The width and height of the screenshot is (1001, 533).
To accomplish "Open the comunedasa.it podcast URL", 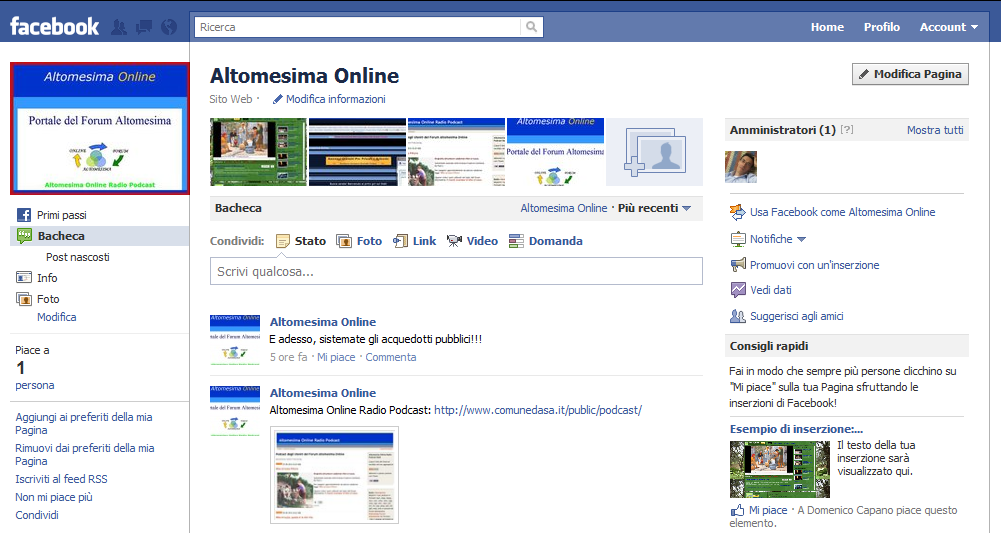I will pos(538,410).
